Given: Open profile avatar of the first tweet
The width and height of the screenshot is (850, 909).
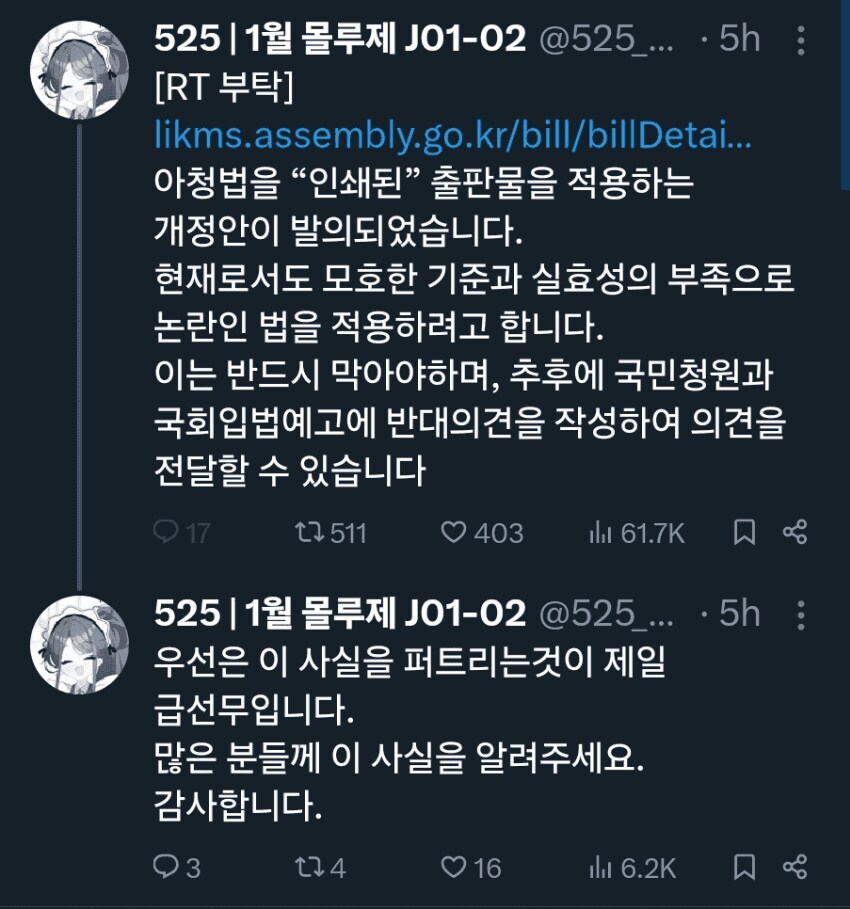Looking at the screenshot, I should [79, 70].
